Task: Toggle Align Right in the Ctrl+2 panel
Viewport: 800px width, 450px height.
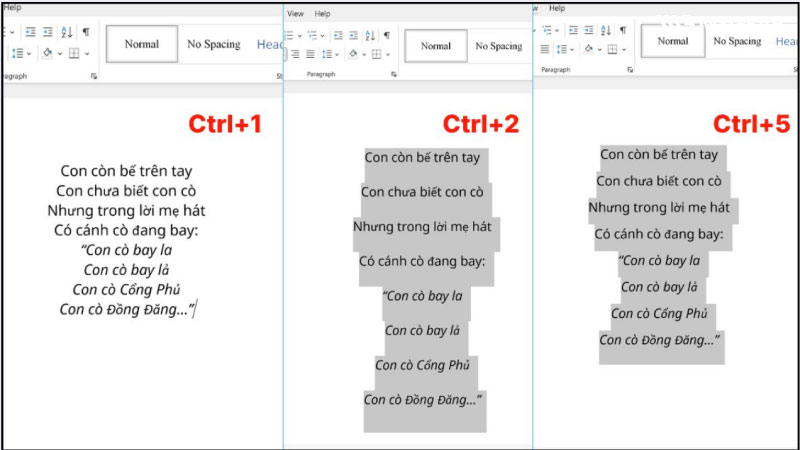Action: point(295,54)
